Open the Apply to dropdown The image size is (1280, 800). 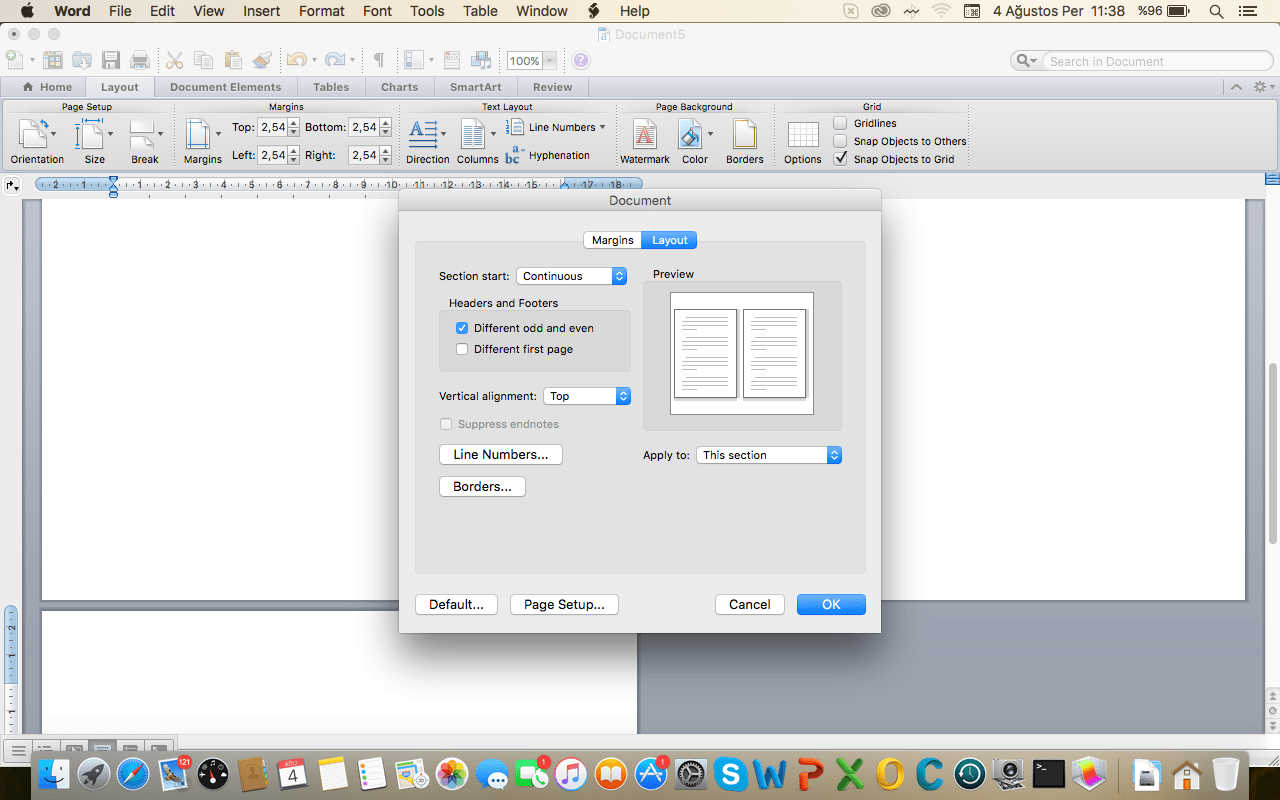[768, 455]
